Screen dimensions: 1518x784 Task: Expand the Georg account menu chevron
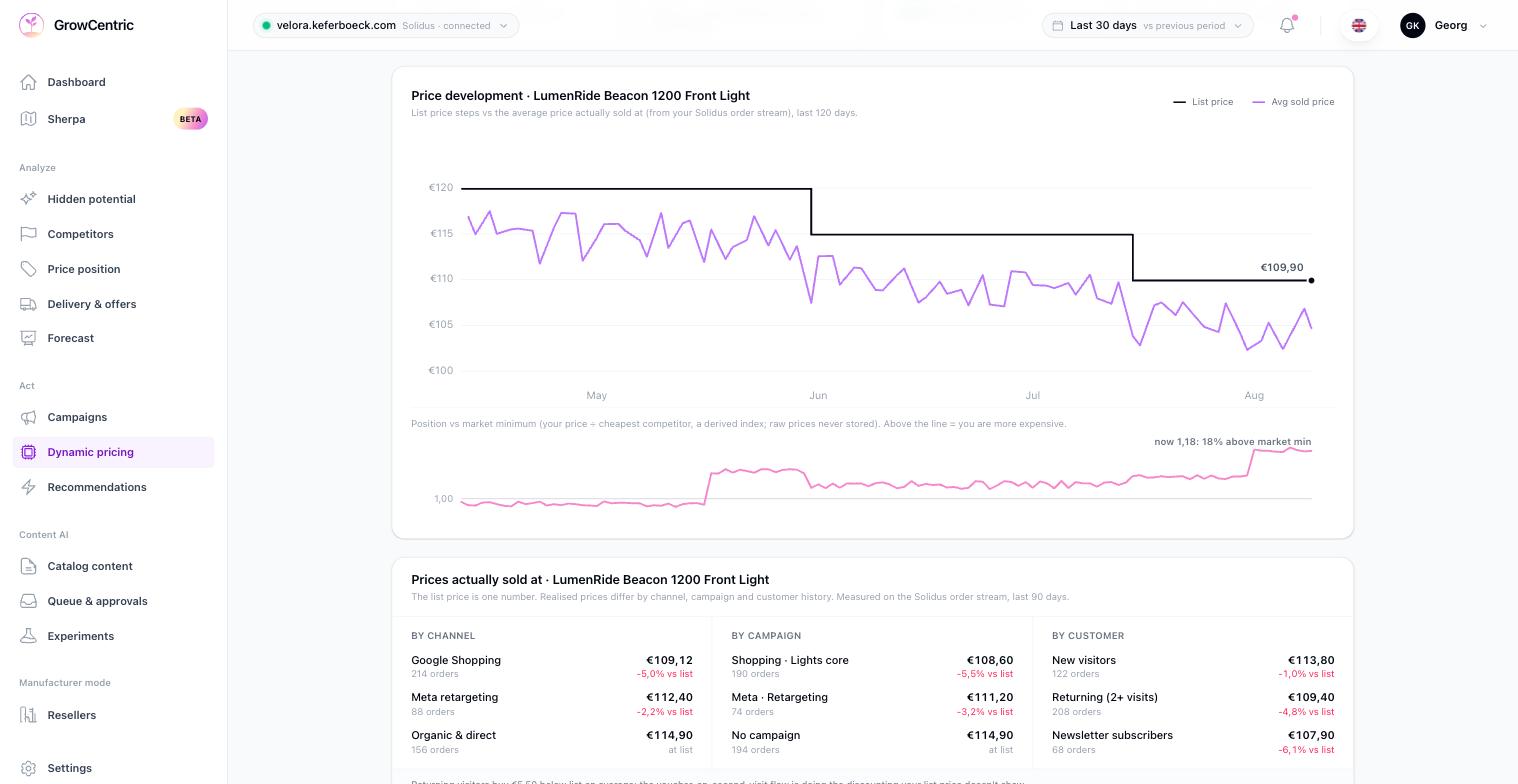[1483, 26]
